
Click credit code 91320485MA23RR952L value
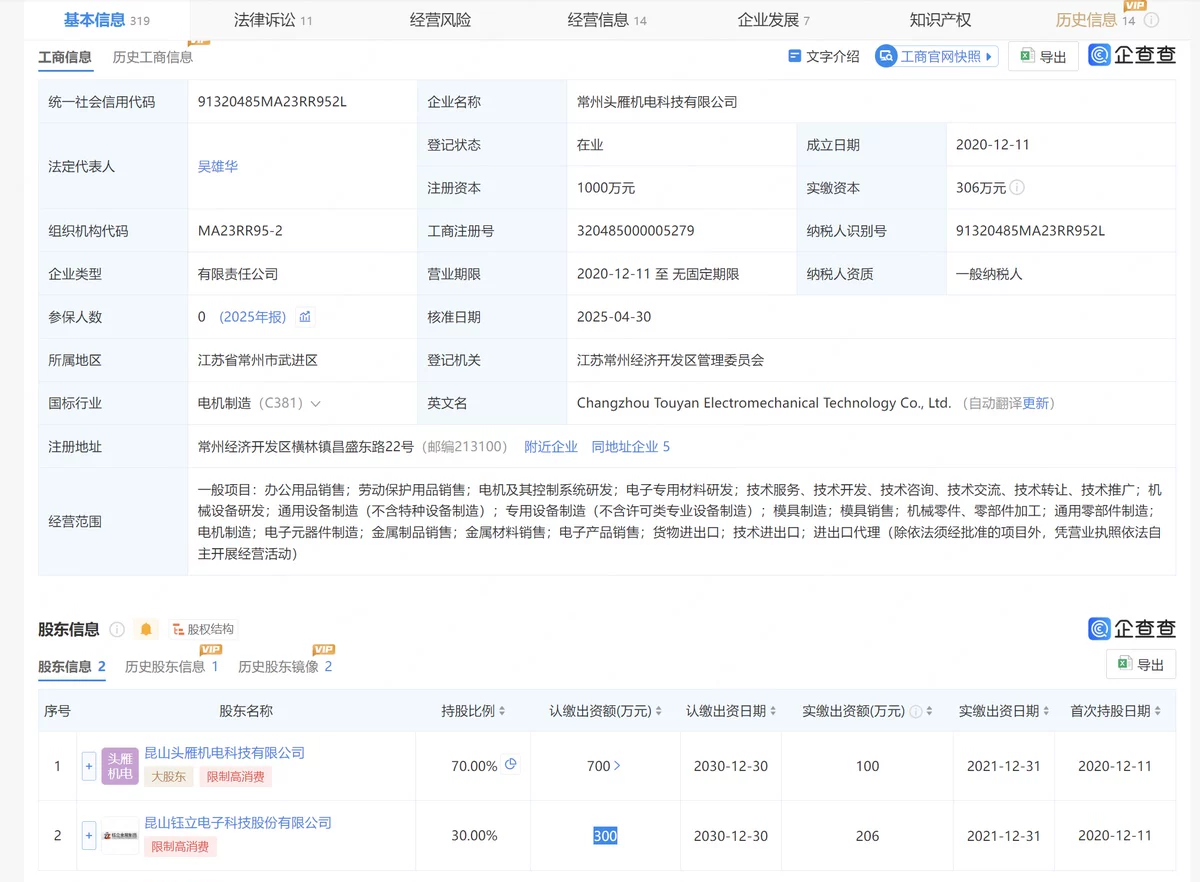[x=272, y=102]
